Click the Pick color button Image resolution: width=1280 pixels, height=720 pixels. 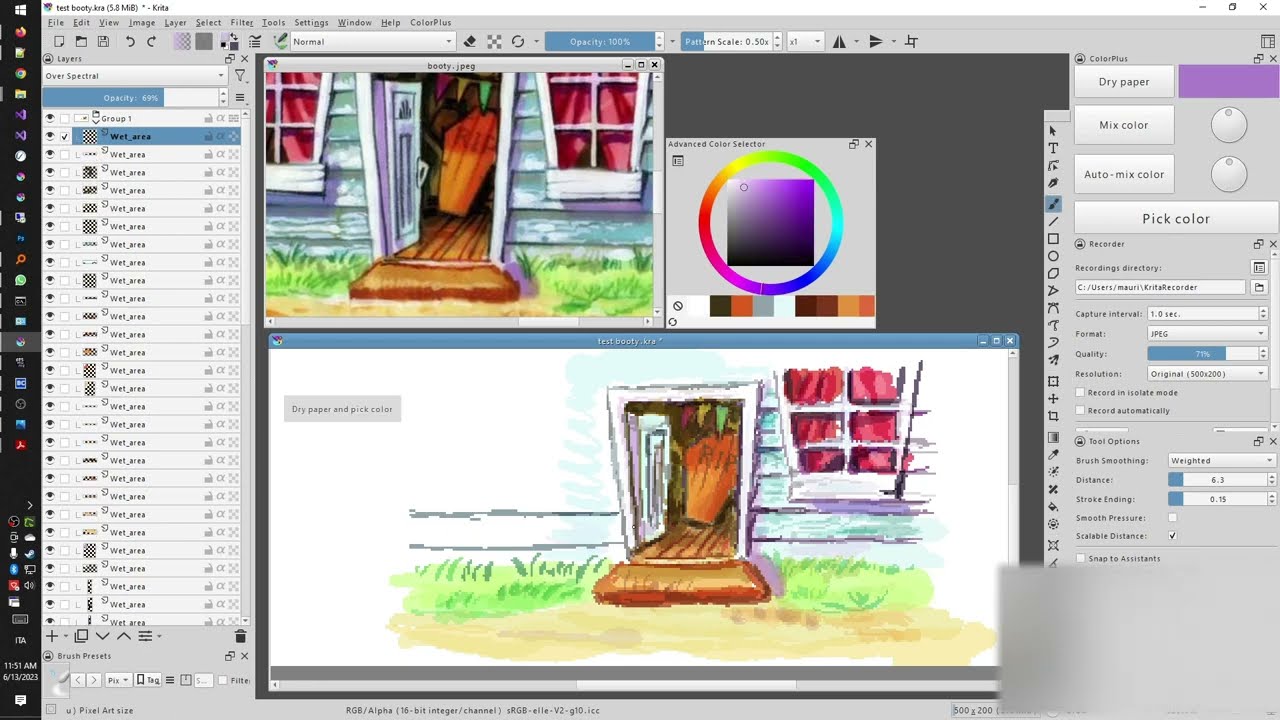pos(1176,218)
